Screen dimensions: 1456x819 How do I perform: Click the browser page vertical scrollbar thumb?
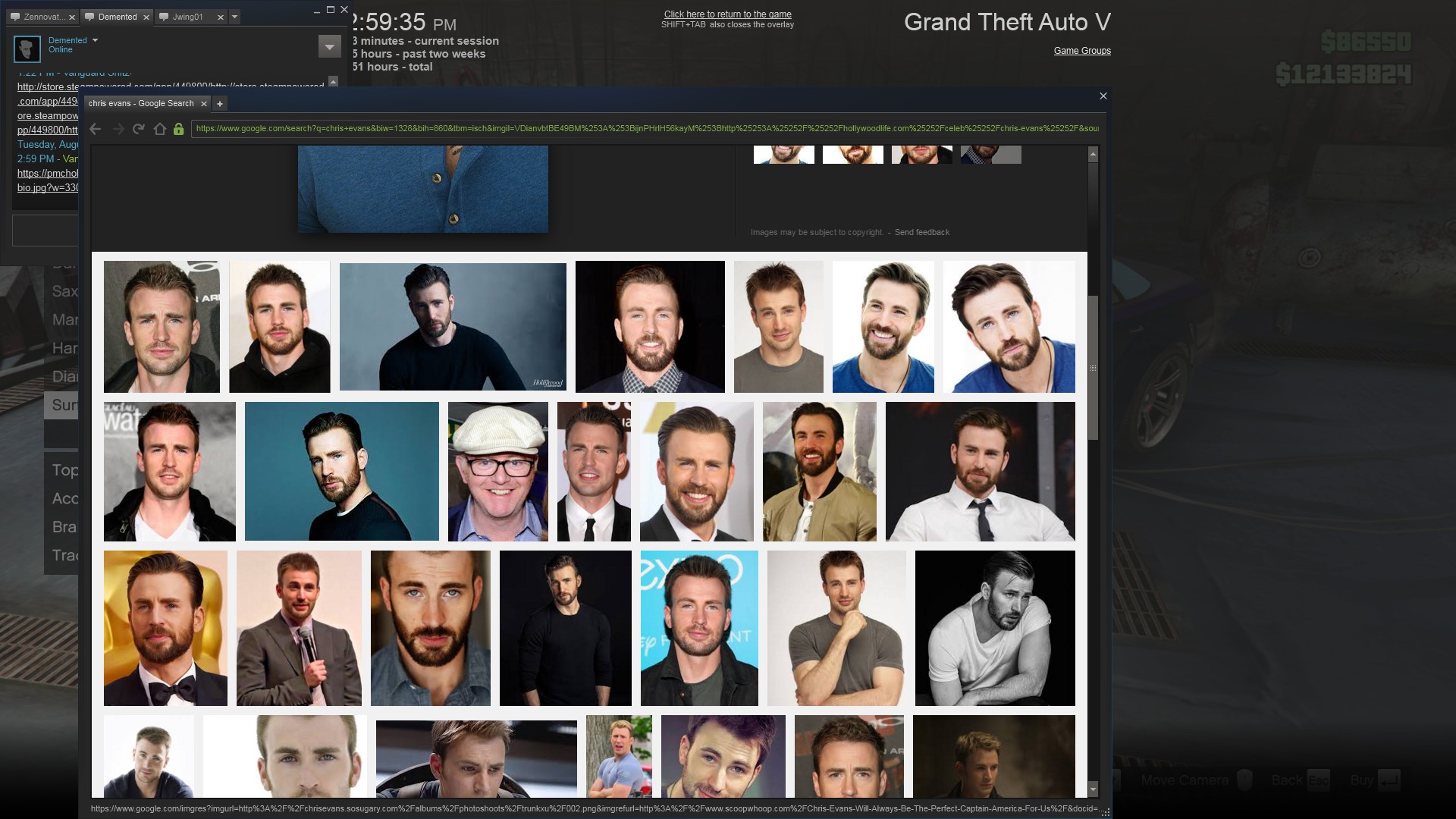(1093, 368)
